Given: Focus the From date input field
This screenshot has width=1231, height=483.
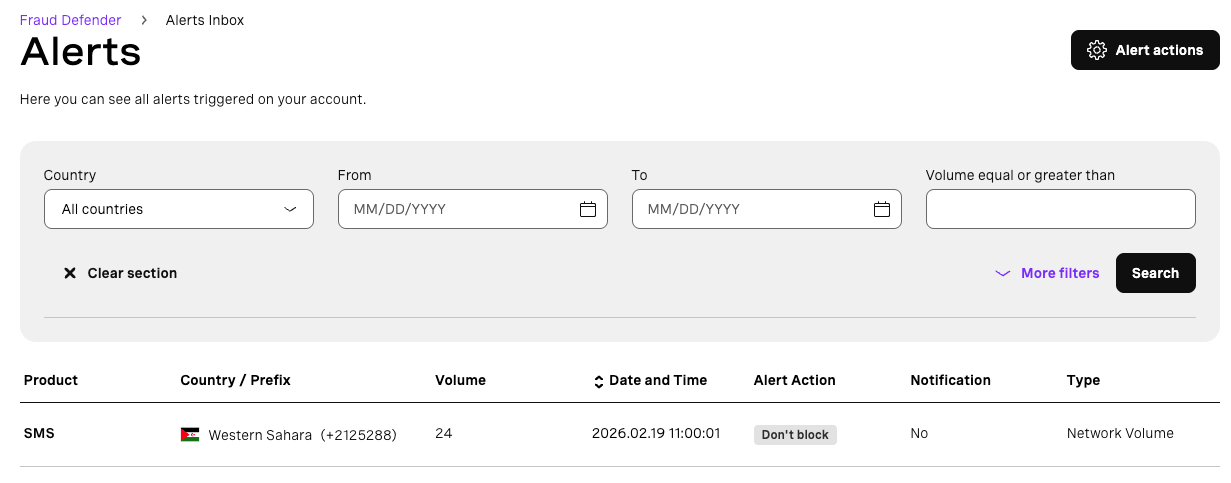Looking at the screenshot, I should point(473,209).
